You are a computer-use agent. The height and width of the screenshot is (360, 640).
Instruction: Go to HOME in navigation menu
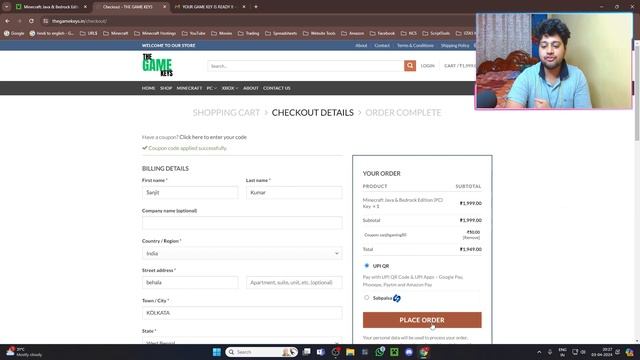point(148,88)
